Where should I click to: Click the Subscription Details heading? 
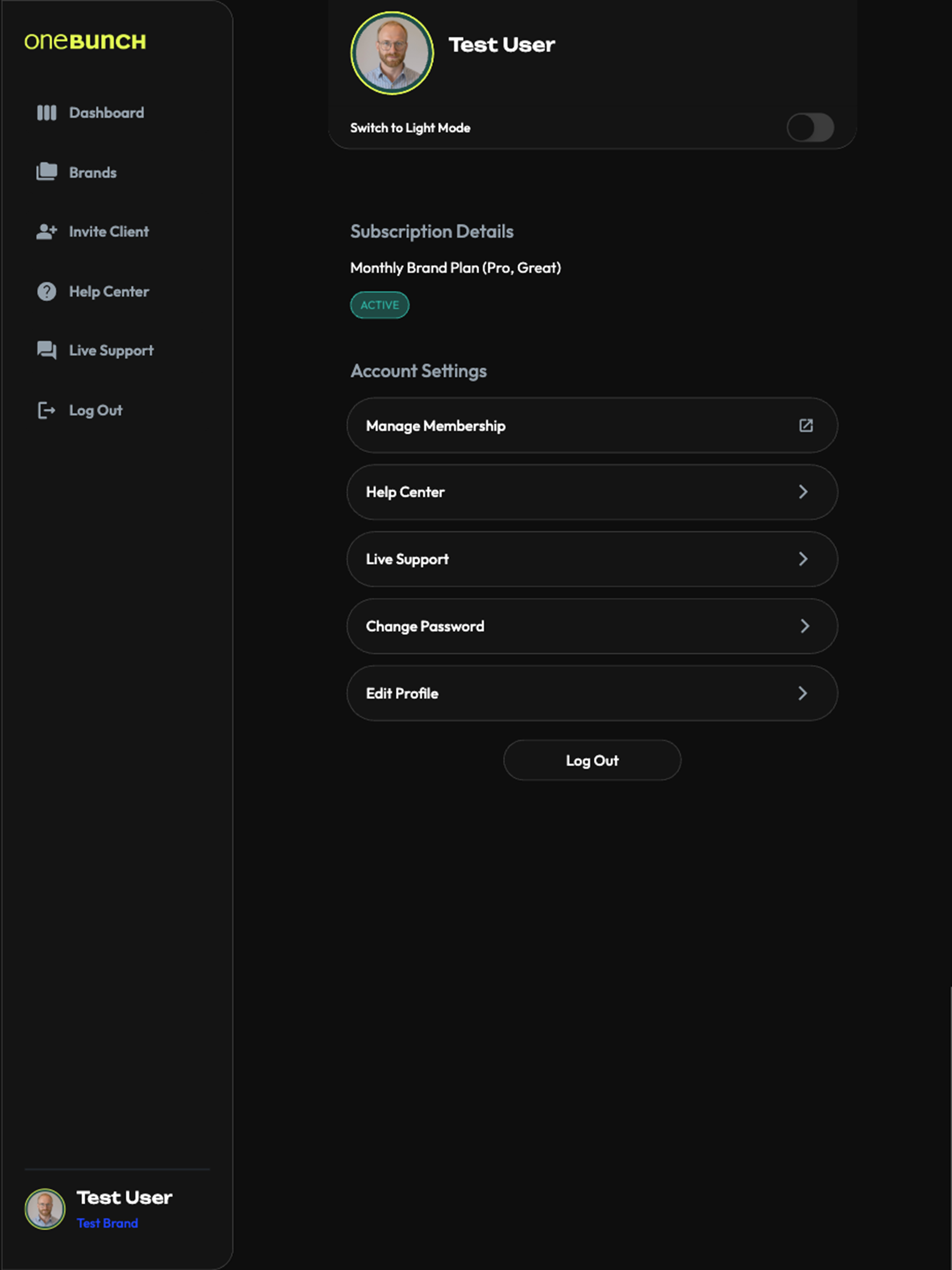click(x=432, y=232)
